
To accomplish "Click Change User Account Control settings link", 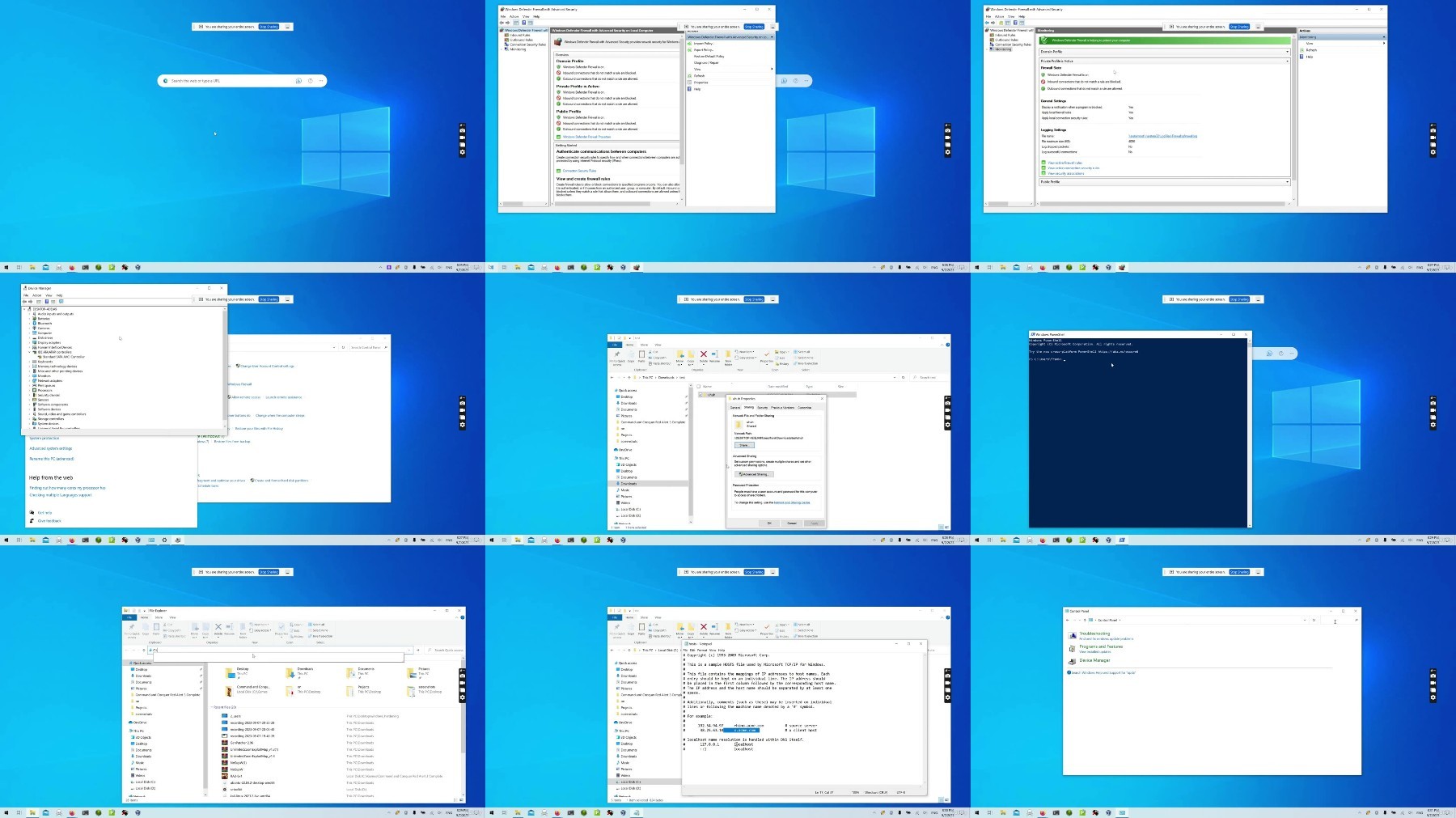I will coord(267,366).
